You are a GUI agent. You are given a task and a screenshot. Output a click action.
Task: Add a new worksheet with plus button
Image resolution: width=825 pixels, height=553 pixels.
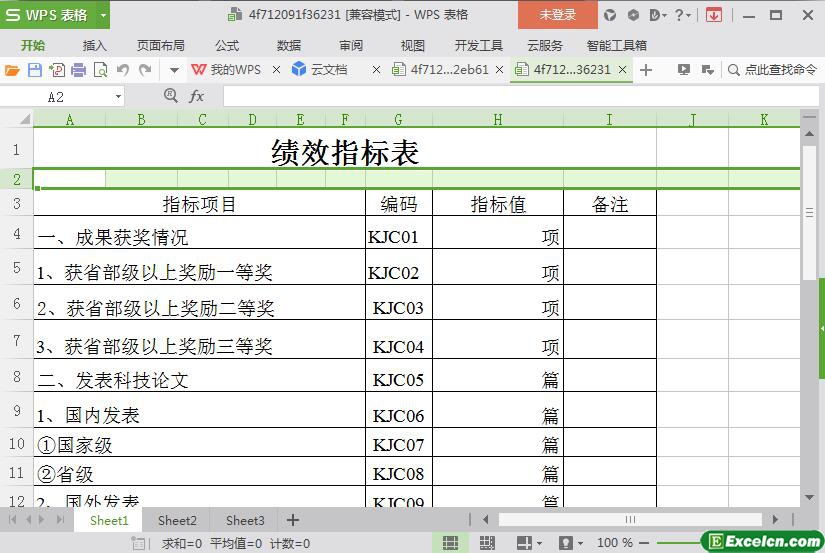tap(293, 520)
